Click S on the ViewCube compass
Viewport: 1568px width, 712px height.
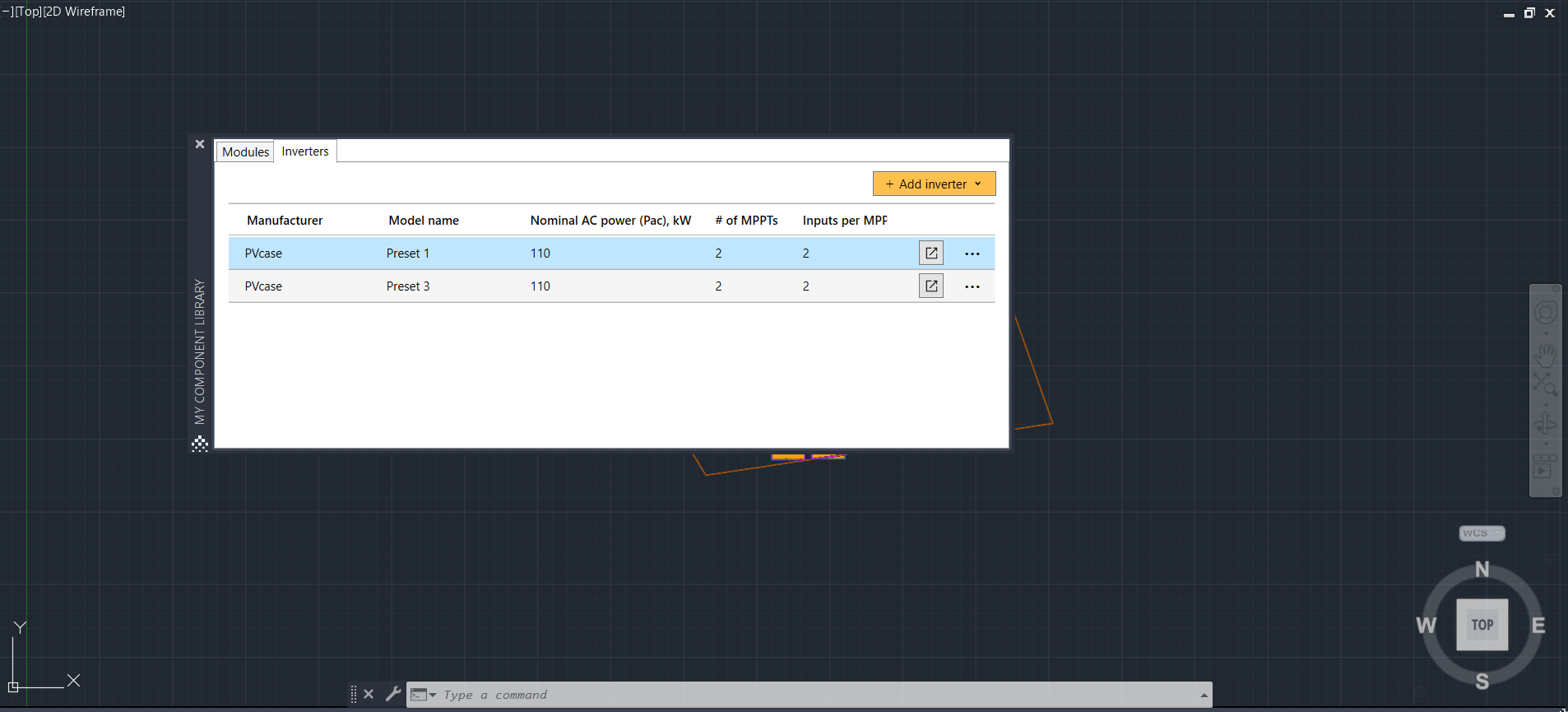1482,682
